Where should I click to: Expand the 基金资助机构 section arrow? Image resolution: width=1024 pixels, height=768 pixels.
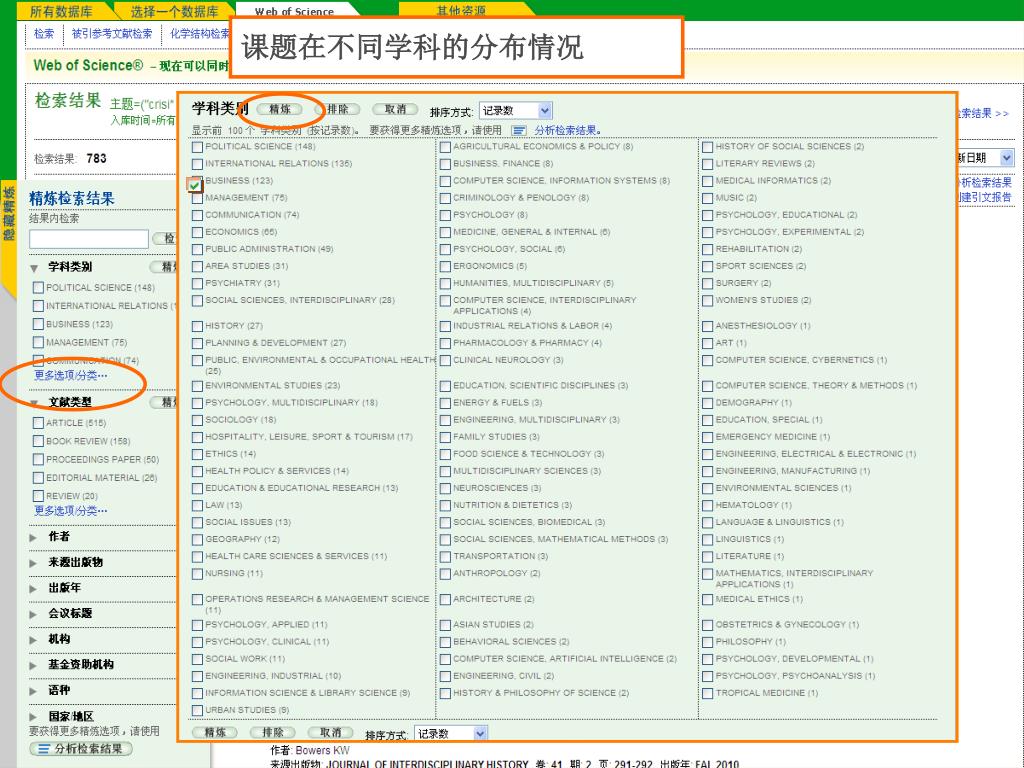(x=35, y=665)
